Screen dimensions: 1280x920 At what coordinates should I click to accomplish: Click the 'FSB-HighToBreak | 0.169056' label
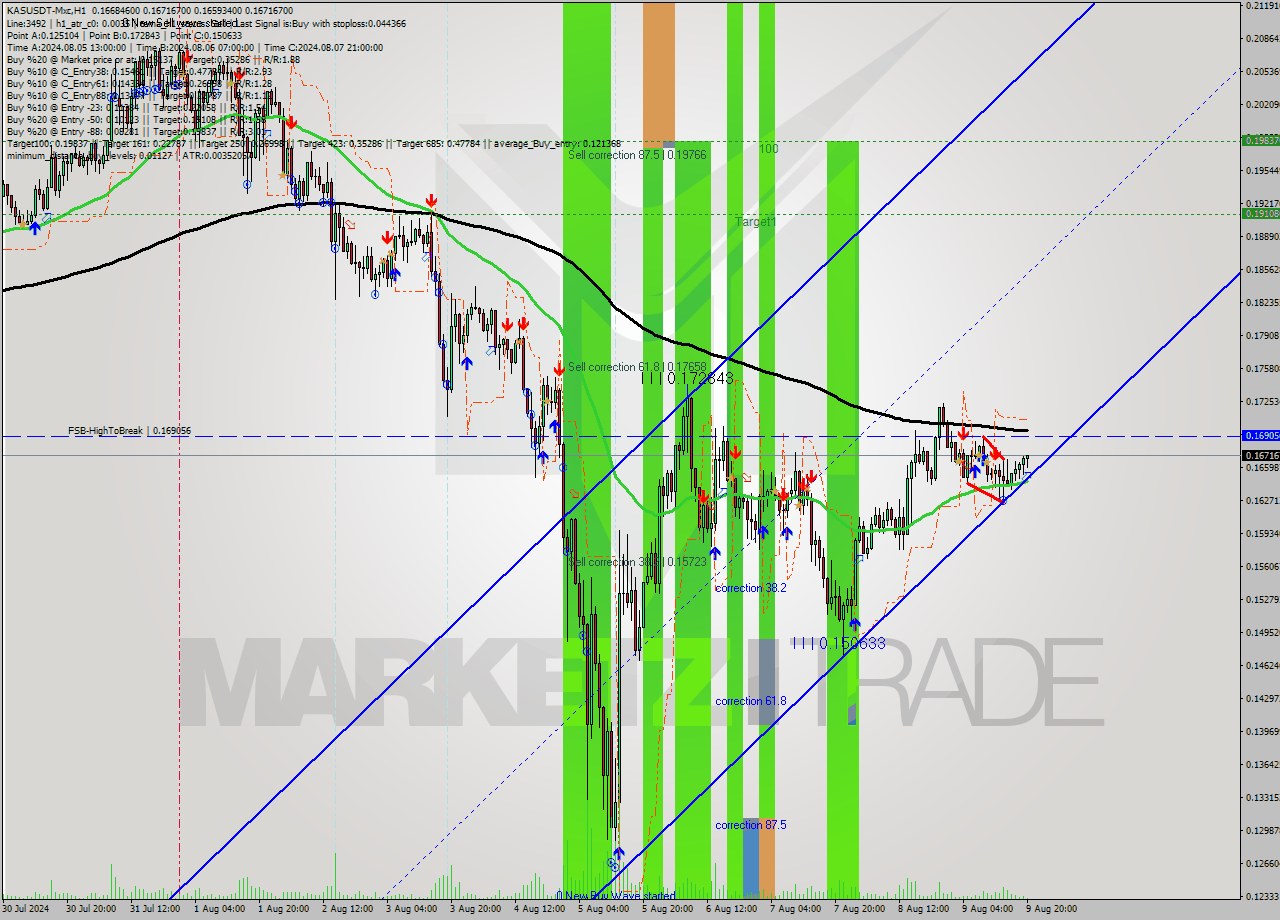[x=129, y=431]
